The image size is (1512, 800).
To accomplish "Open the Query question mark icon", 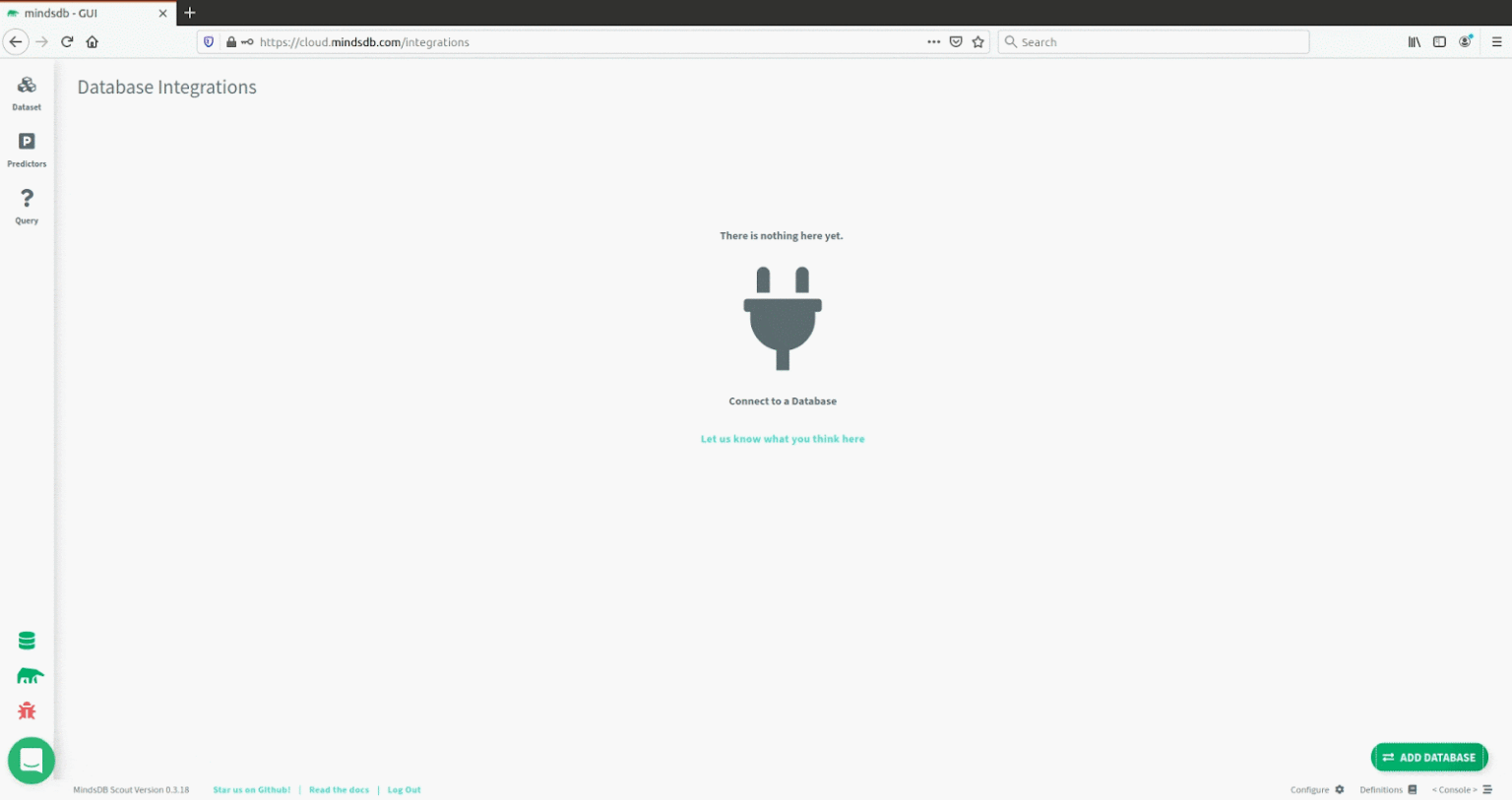I will pyautogui.click(x=27, y=204).
